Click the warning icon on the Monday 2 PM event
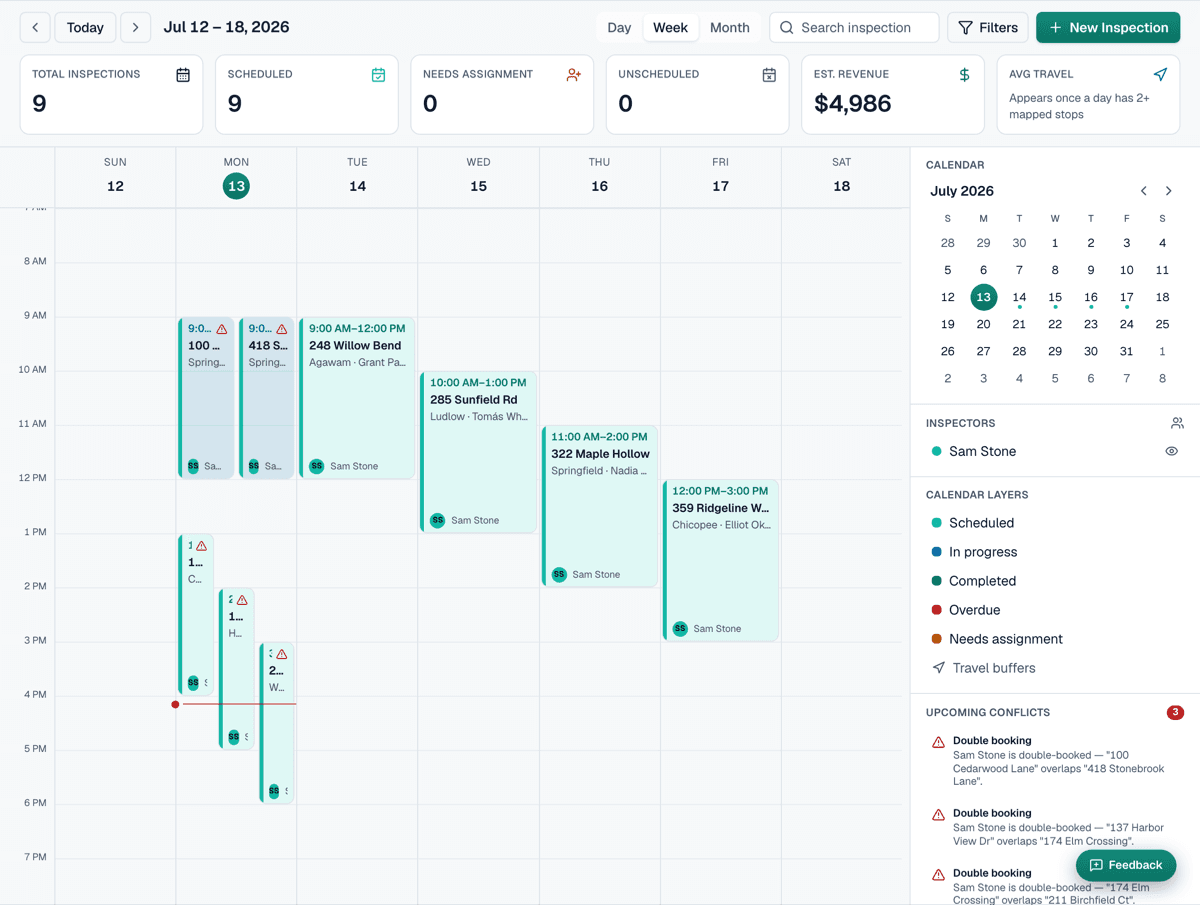1200x905 pixels. (x=242, y=600)
